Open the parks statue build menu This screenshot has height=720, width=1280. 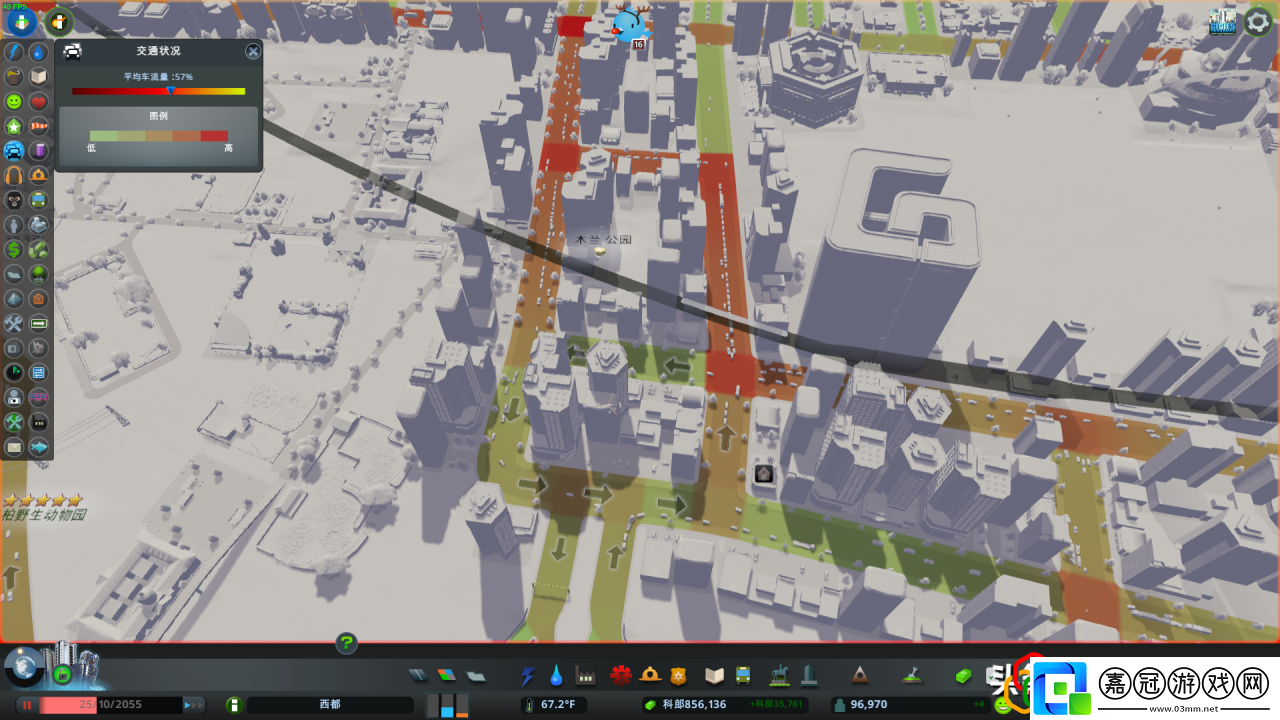click(x=780, y=676)
